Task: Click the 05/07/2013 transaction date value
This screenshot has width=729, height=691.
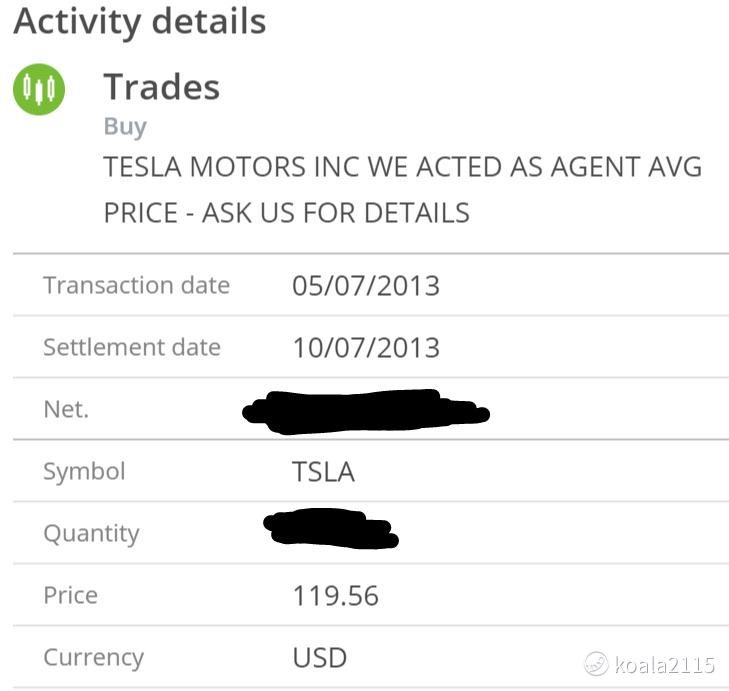Action: tap(366, 286)
